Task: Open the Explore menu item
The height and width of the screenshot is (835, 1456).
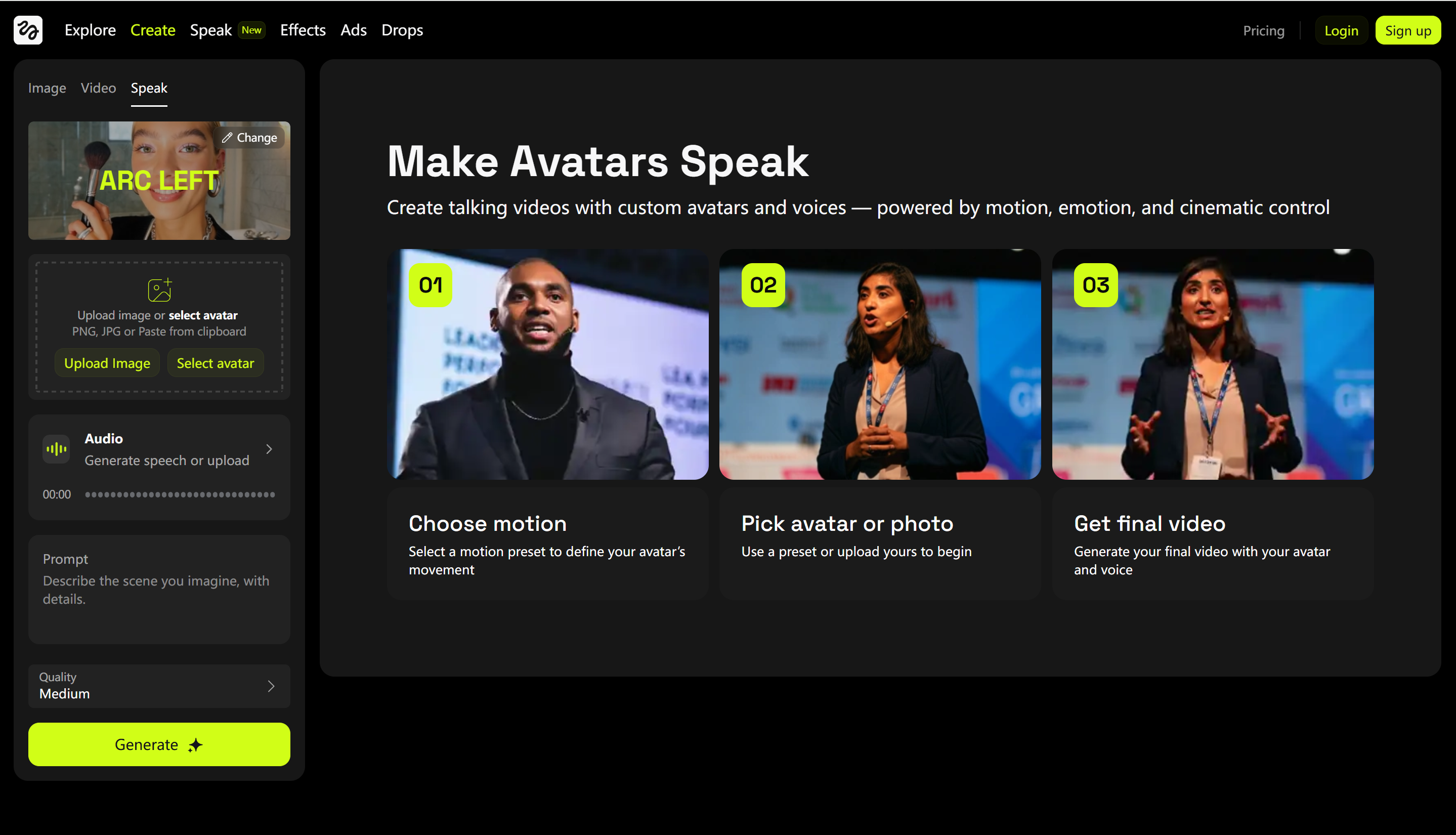Action: point(90,30)
